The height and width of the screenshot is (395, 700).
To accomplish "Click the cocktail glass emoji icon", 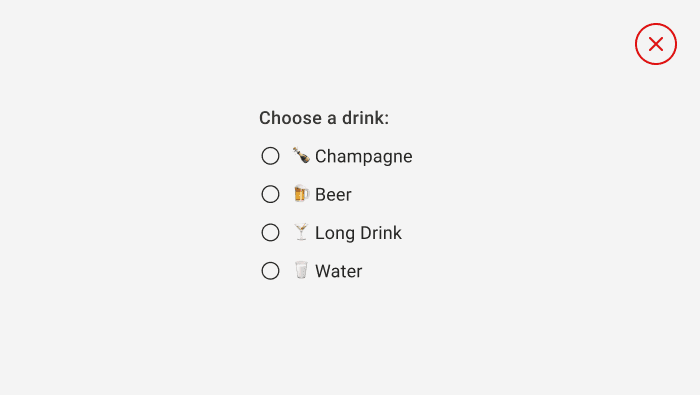I will (301, 232).
